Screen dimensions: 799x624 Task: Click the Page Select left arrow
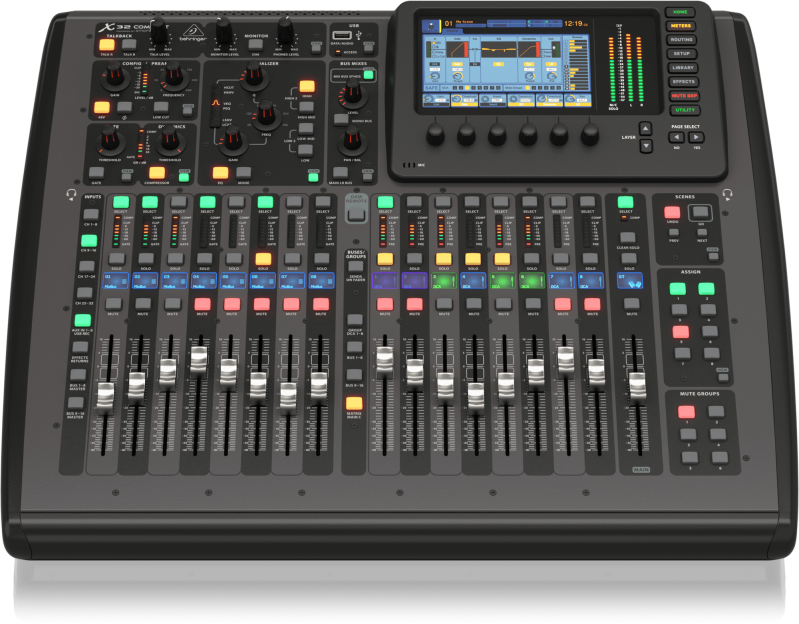point(676,137)
